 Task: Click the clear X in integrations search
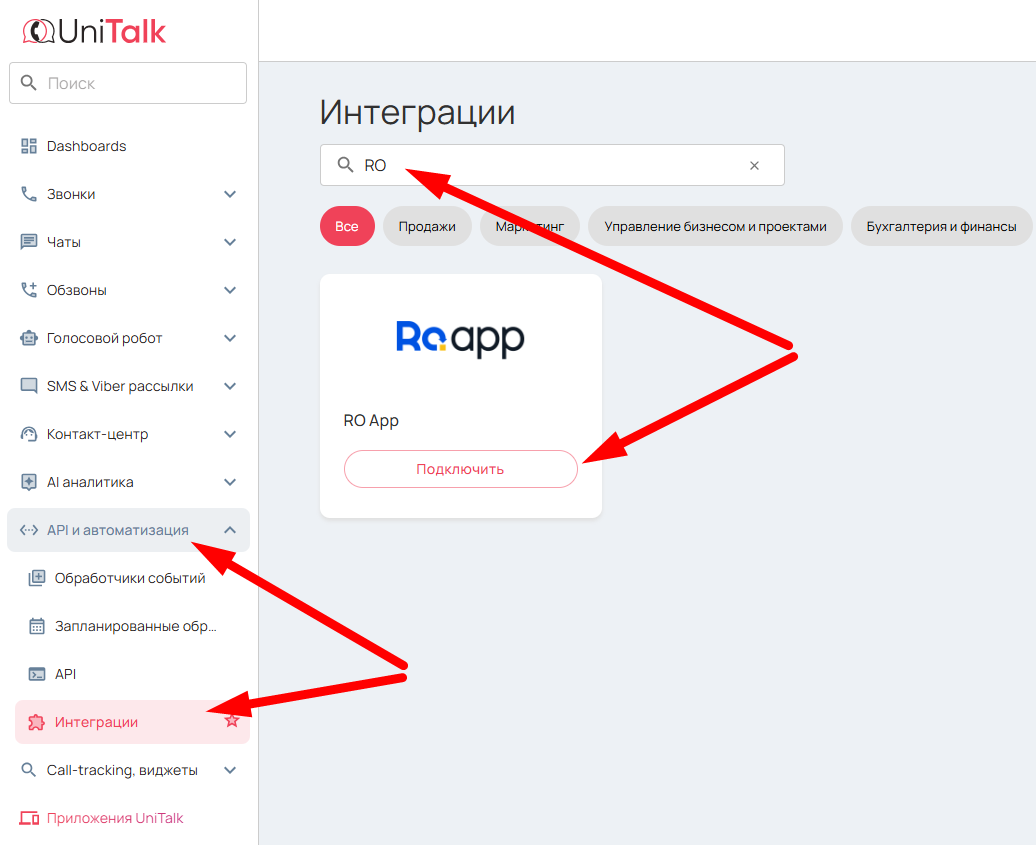click(x=754, y=166)
